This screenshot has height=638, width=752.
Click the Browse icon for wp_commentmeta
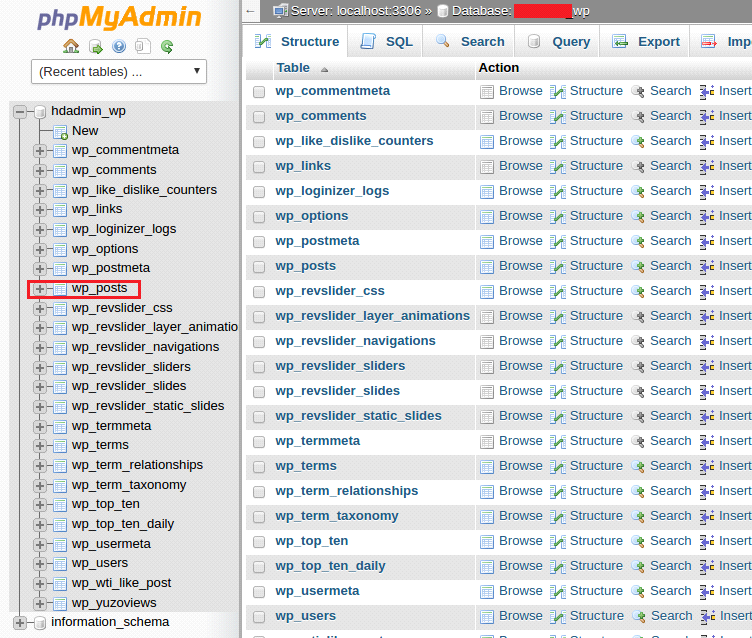tap(487, 91)
